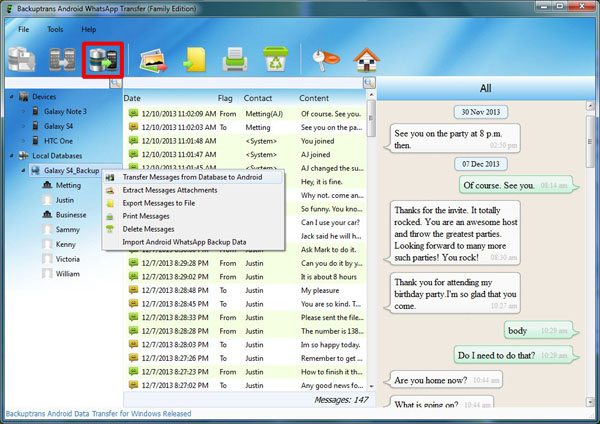Viewport: 600px width, 424px height.
Task: Open Backuptrans Android Data Transfer release link
Action: [98, 414]
